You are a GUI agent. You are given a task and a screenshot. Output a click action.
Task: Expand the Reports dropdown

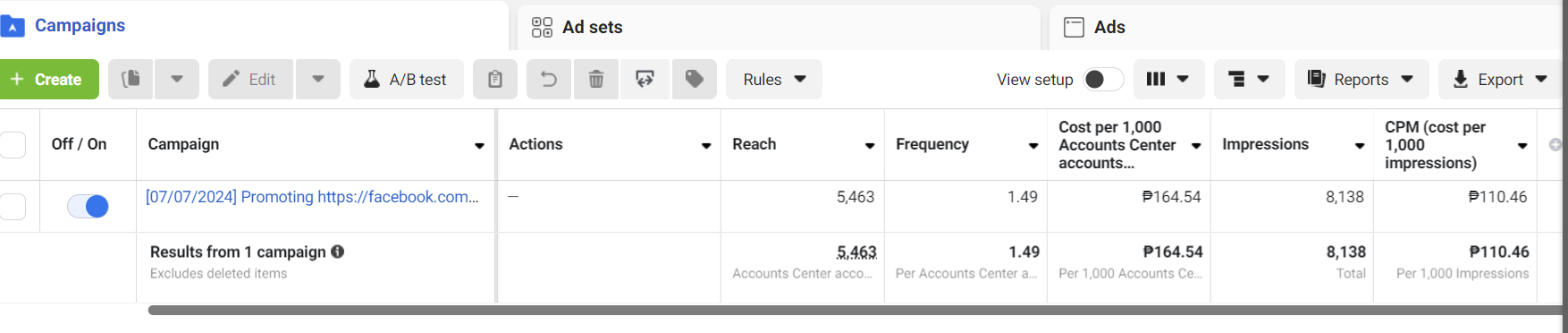(x=1361, y=79)
